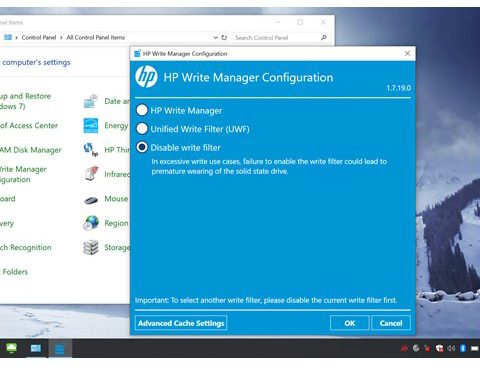Click the 'In excessive write use cases' warning text
Viewport: 480px width, 372px height.
269,166
